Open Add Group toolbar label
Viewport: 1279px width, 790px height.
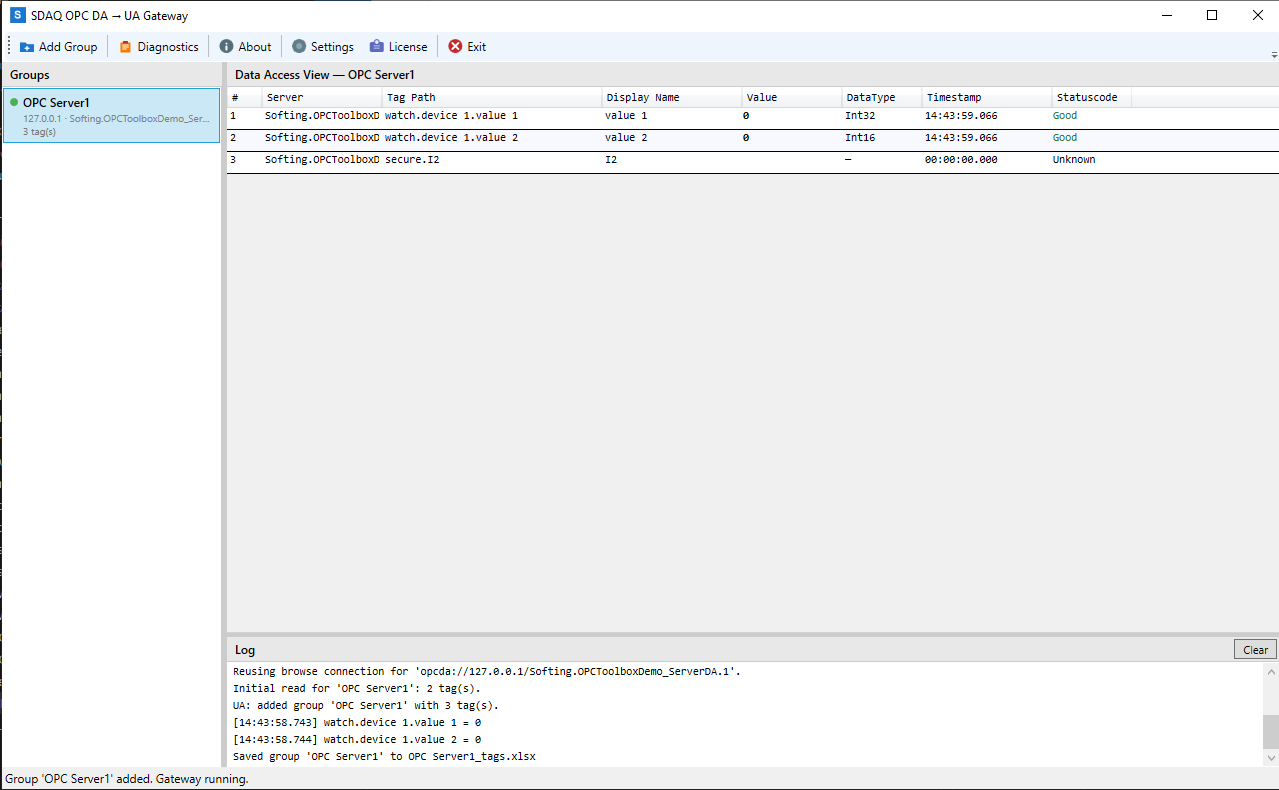click(68, 47)
